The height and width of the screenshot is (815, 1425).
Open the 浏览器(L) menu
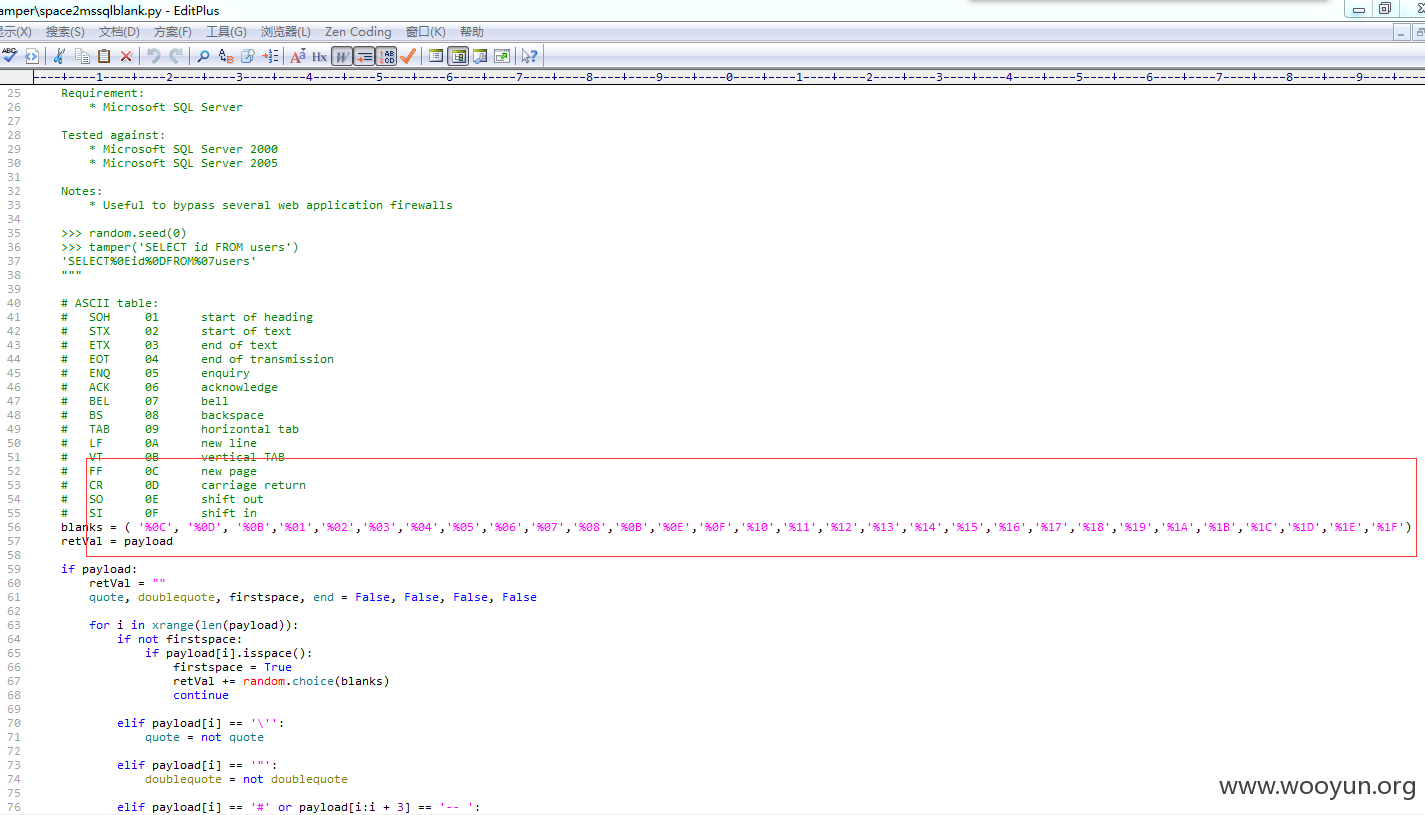point(286,32)
